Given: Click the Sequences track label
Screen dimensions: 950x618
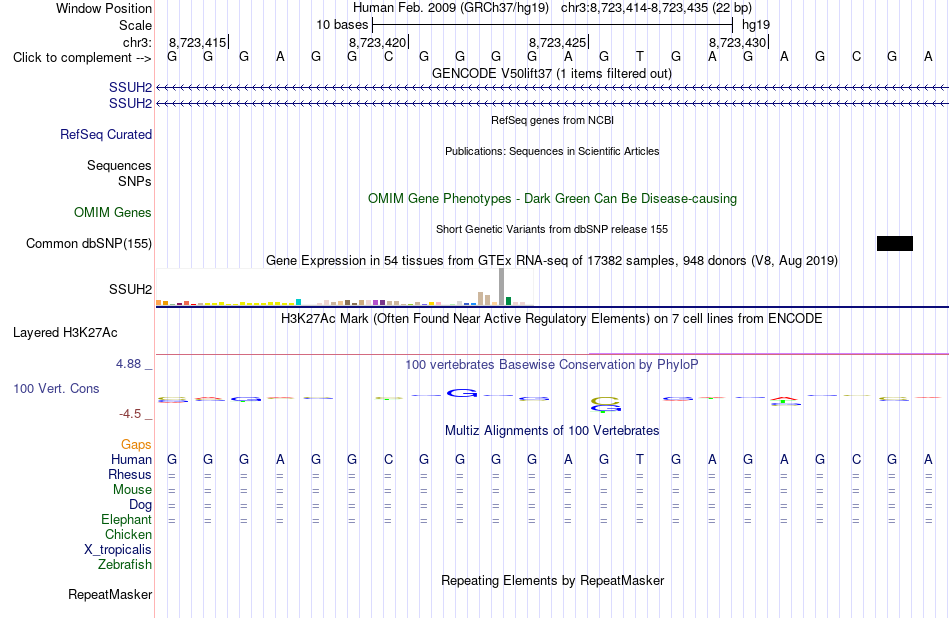Looking at the screenshot, I should coord(119,165).
